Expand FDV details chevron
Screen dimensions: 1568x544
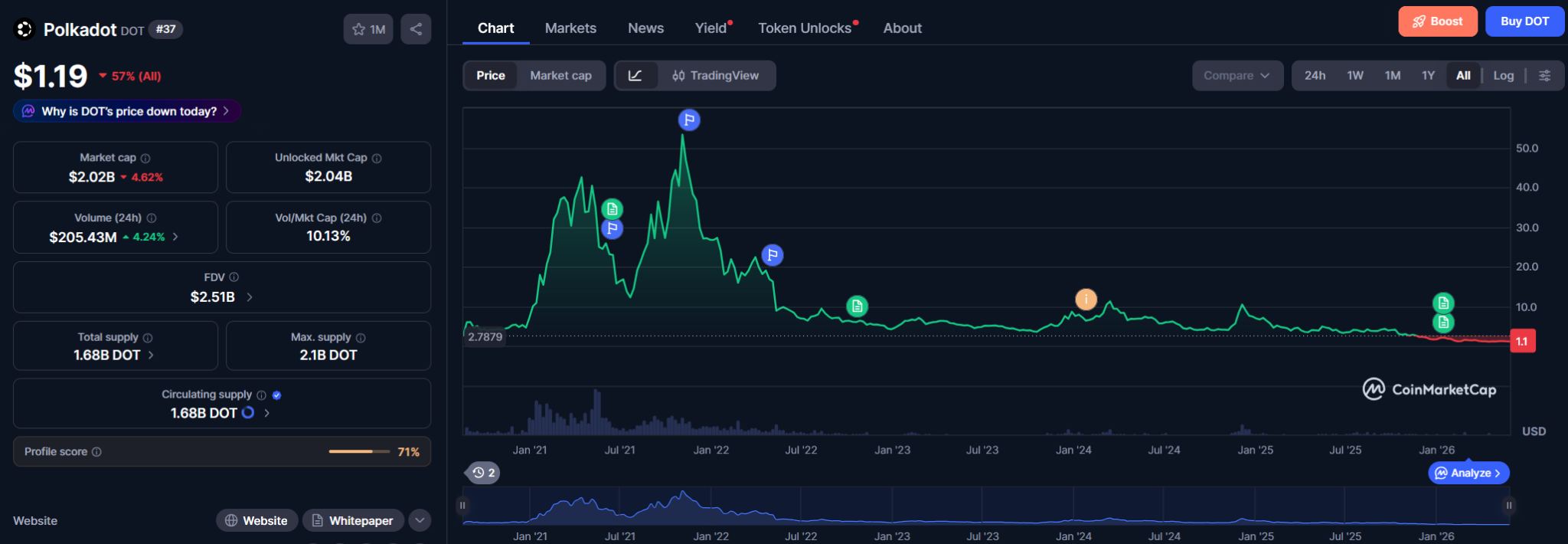click(250, 297)
